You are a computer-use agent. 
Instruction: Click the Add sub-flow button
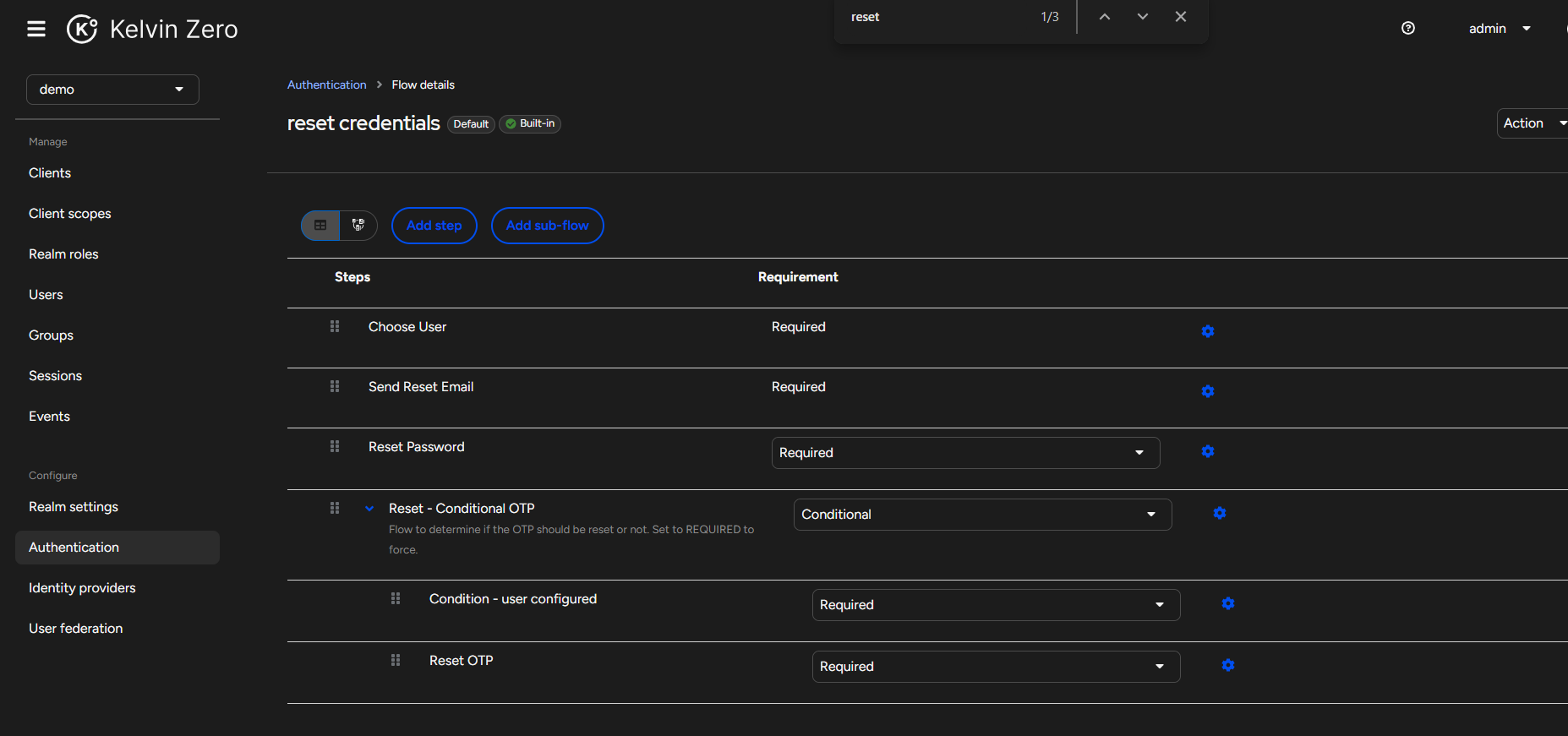[548, 226]
